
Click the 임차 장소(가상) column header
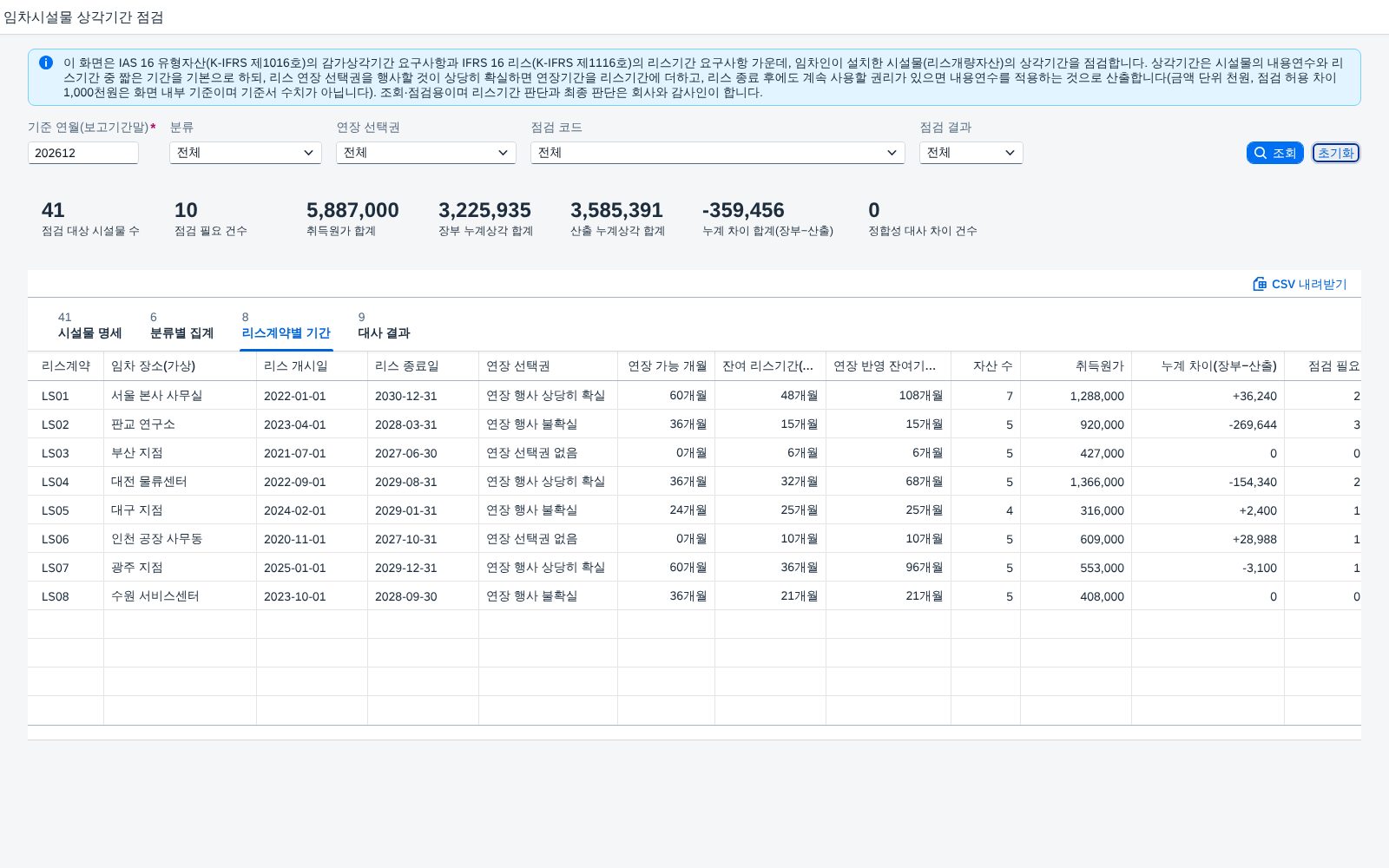click(180, 366)
